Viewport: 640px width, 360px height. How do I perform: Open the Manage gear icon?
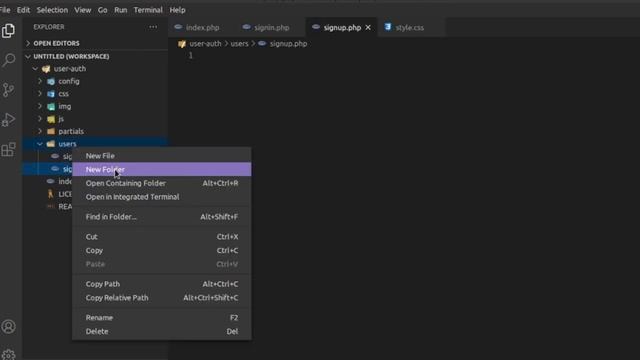tap(8, 355)
